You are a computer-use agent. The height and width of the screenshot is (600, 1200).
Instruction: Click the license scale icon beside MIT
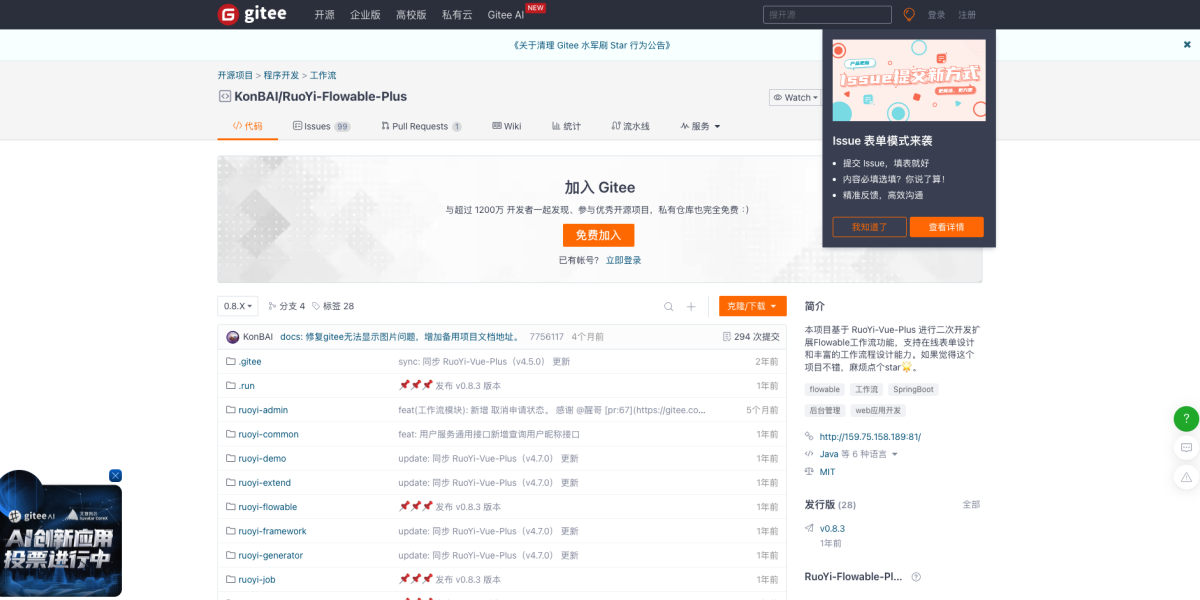[x=809, y=471]
